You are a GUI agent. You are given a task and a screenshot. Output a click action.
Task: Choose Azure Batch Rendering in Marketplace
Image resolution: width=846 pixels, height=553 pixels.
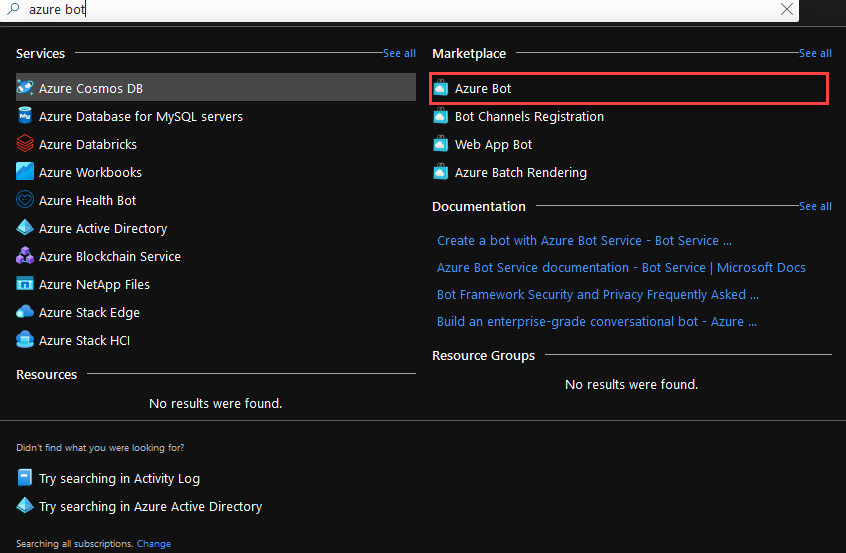tap(521, 173)
